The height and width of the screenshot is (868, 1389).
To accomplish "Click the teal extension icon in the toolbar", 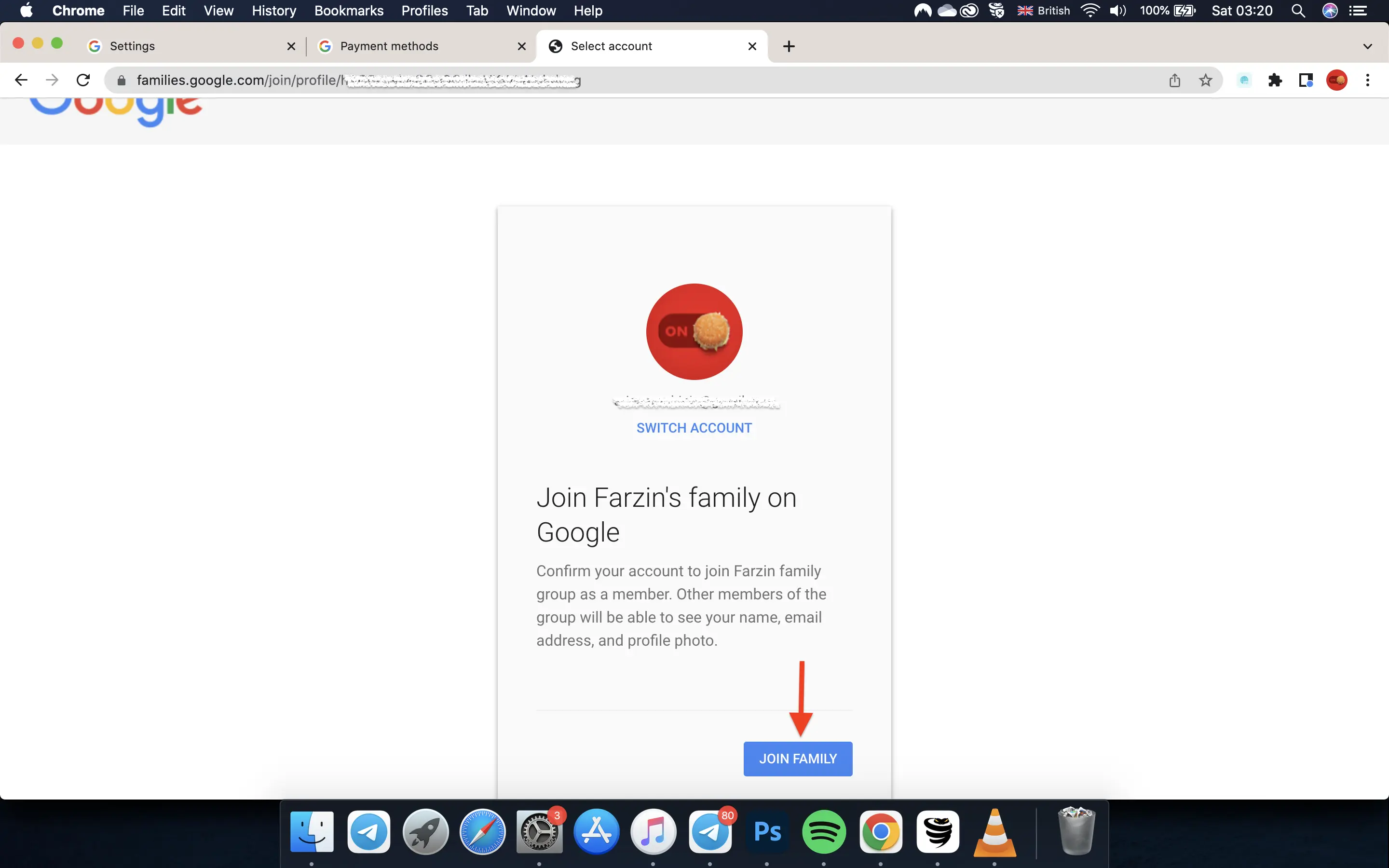I will [x=1244, y=81].
